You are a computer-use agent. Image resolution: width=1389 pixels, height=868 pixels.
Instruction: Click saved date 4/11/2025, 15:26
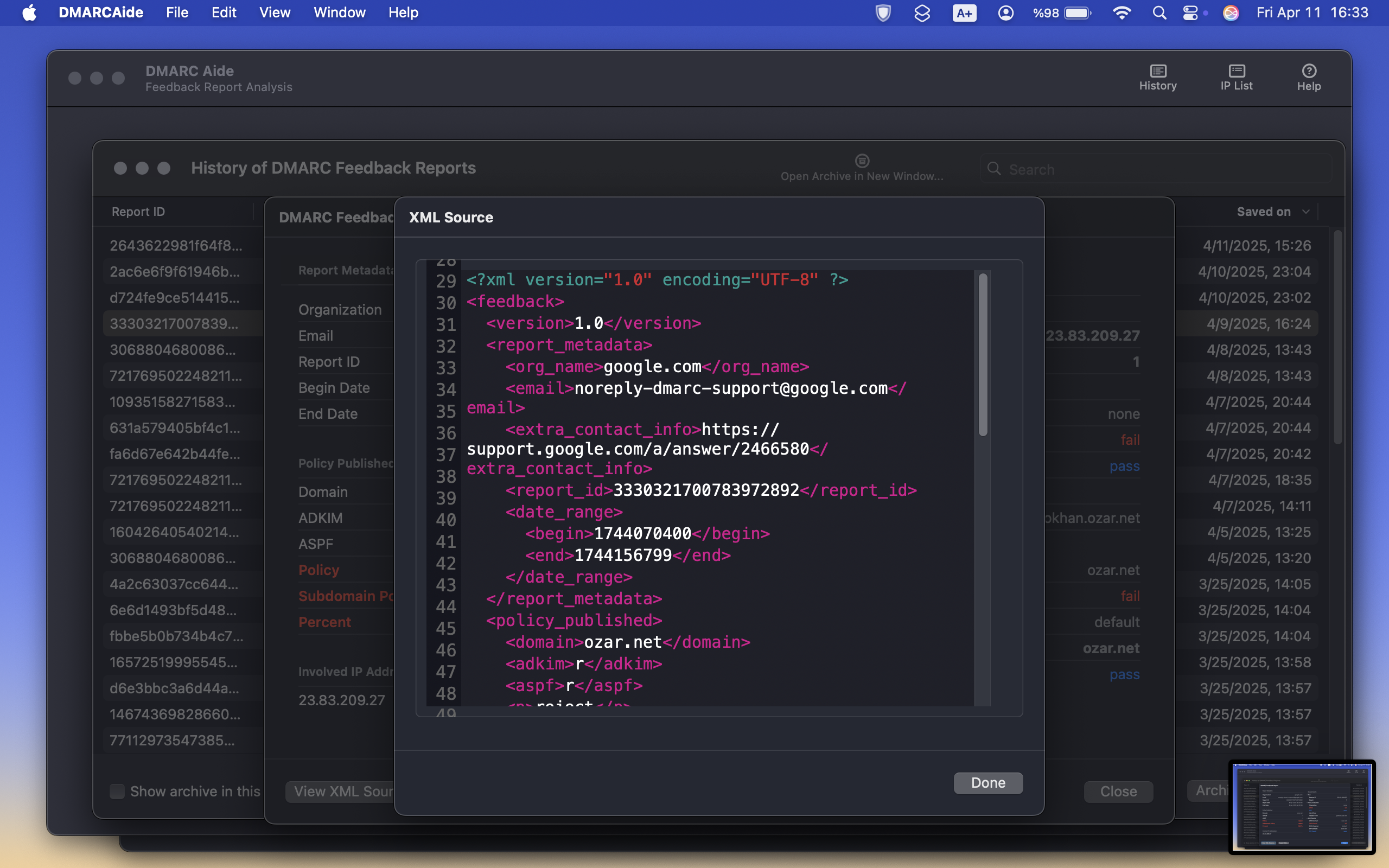1257,245
